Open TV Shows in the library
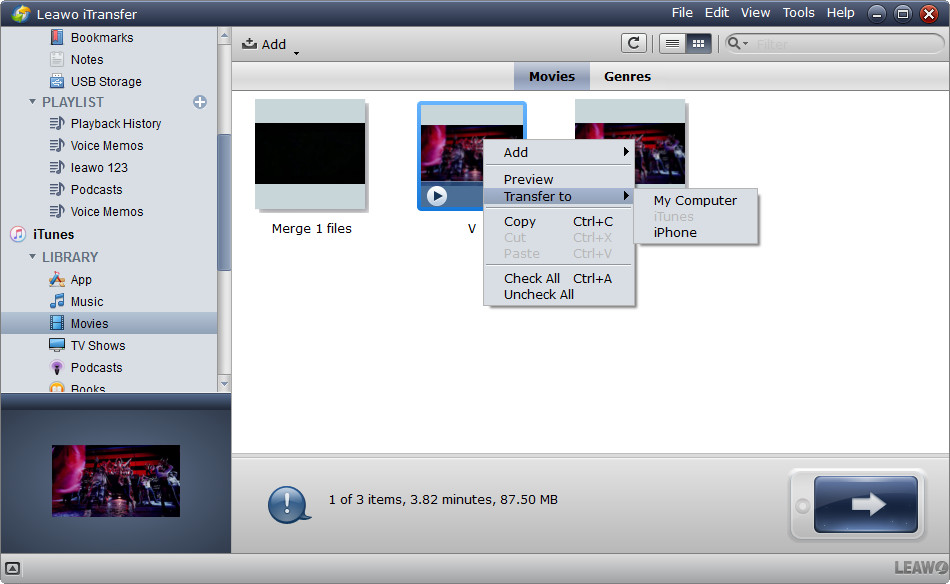Viewport: 950px width, 584px height. (97, 346)
